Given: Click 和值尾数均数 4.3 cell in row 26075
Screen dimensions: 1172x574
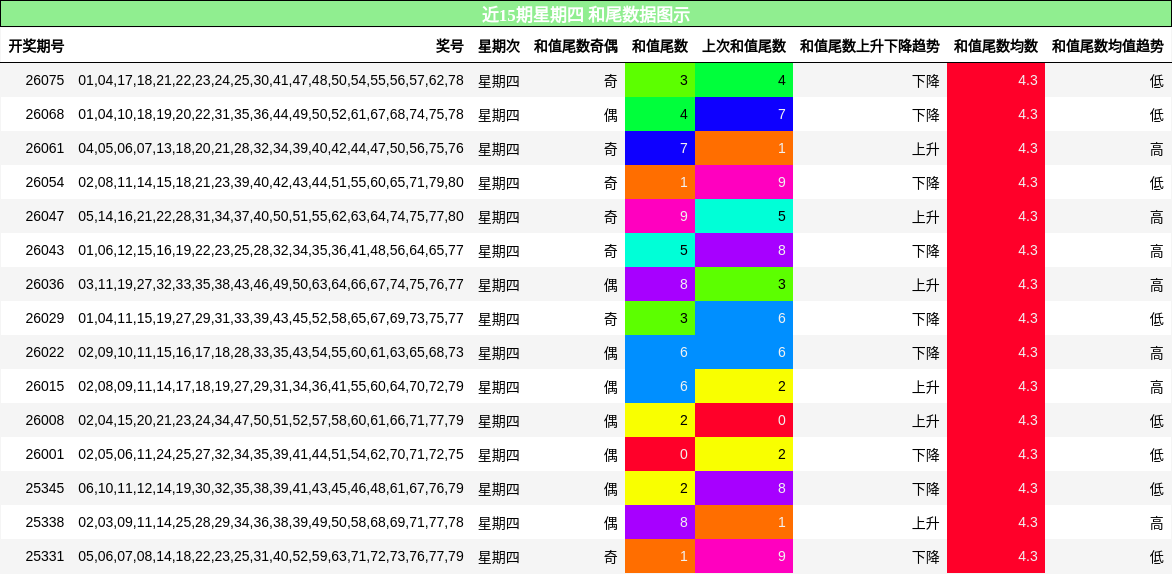Looking at the screenshot, I should (996, 80).
